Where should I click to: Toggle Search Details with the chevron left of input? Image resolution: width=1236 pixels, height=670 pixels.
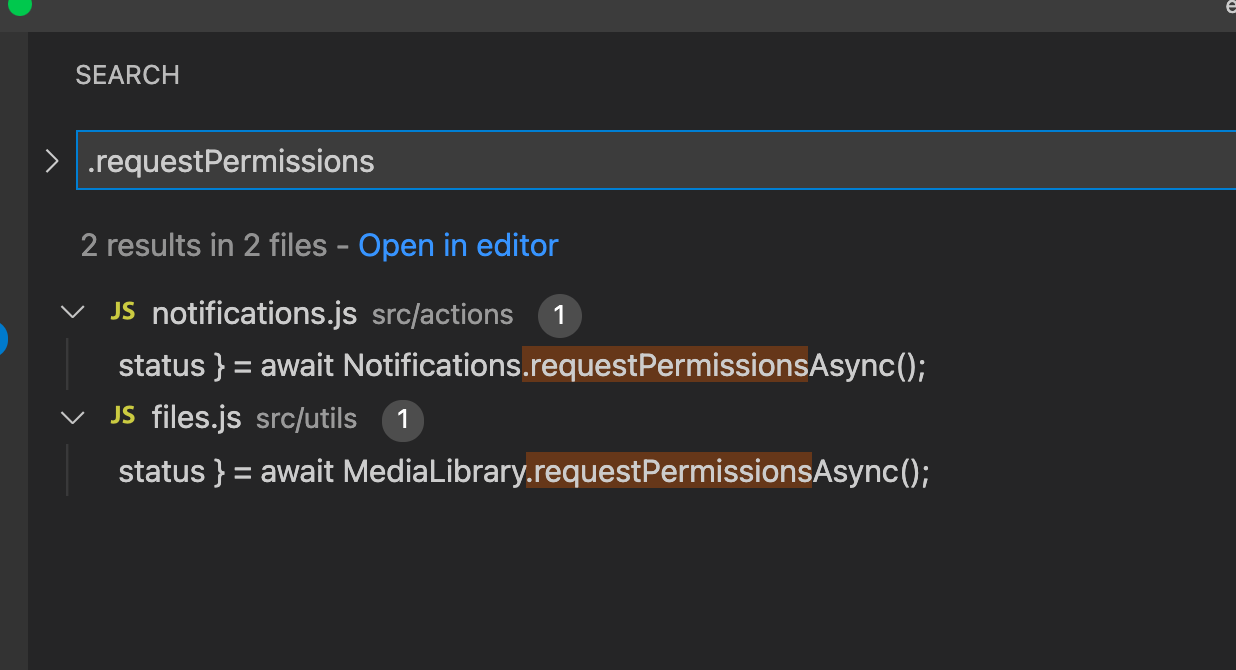[51, 159]
